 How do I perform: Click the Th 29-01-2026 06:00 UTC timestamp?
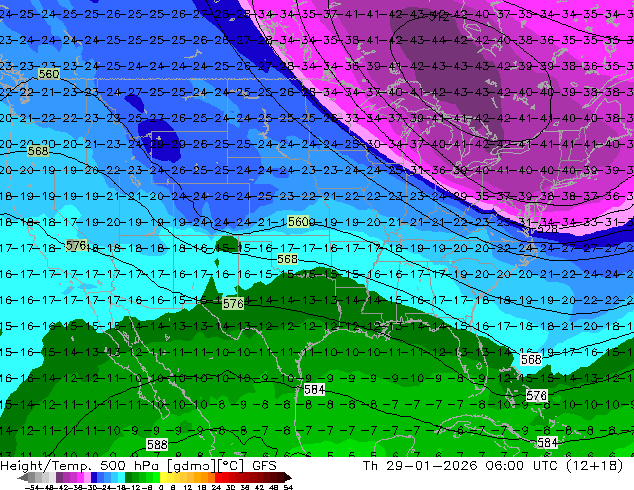point(459,466)
